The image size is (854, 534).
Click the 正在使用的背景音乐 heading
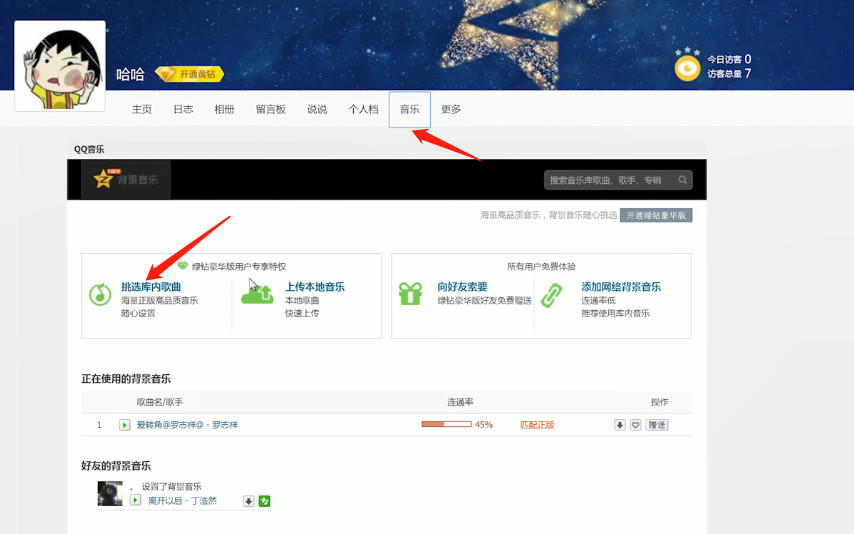coord(126,379)
